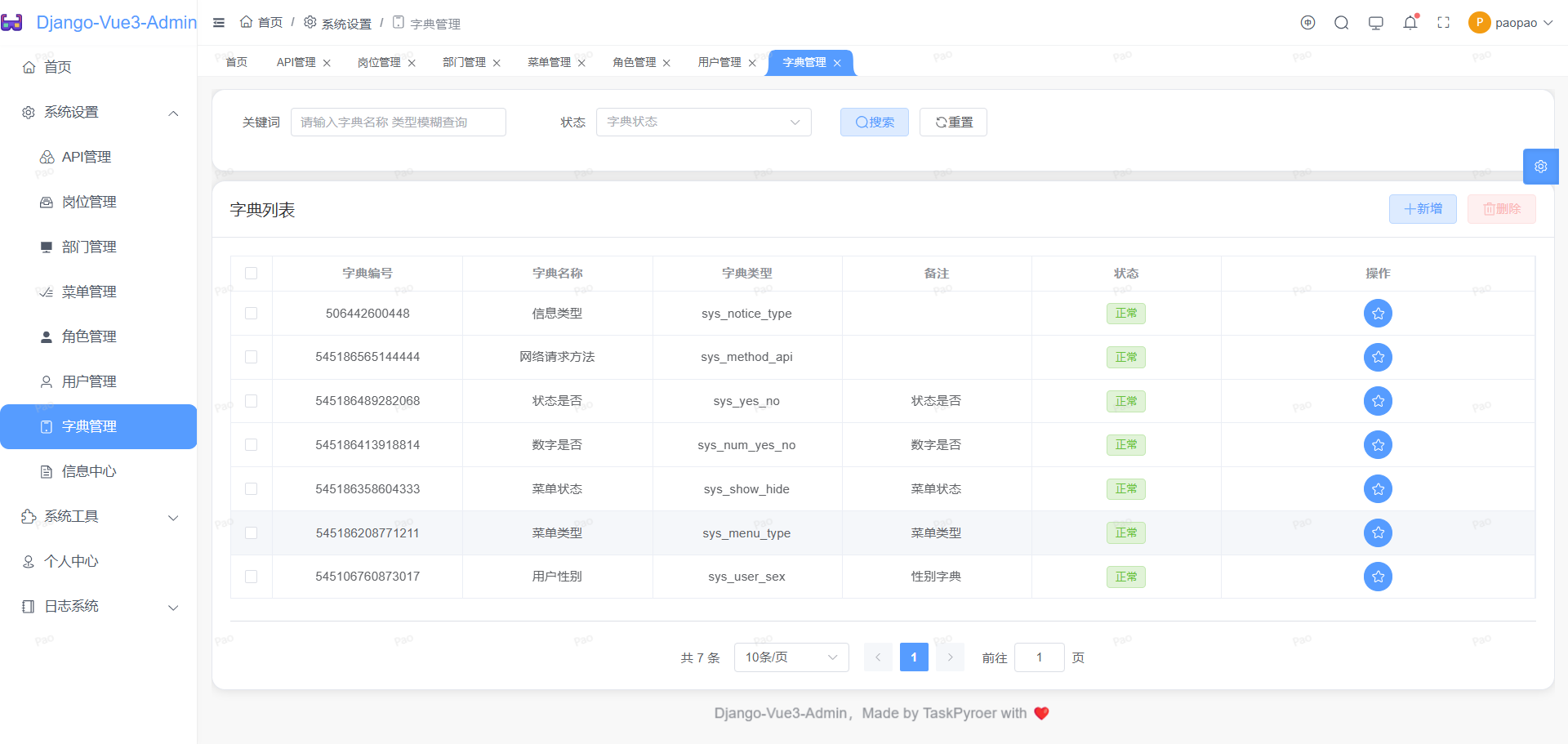Click the action star for sys_yes_no row
Viewport: 1568px width, 744px height.
pos(1378,401)
